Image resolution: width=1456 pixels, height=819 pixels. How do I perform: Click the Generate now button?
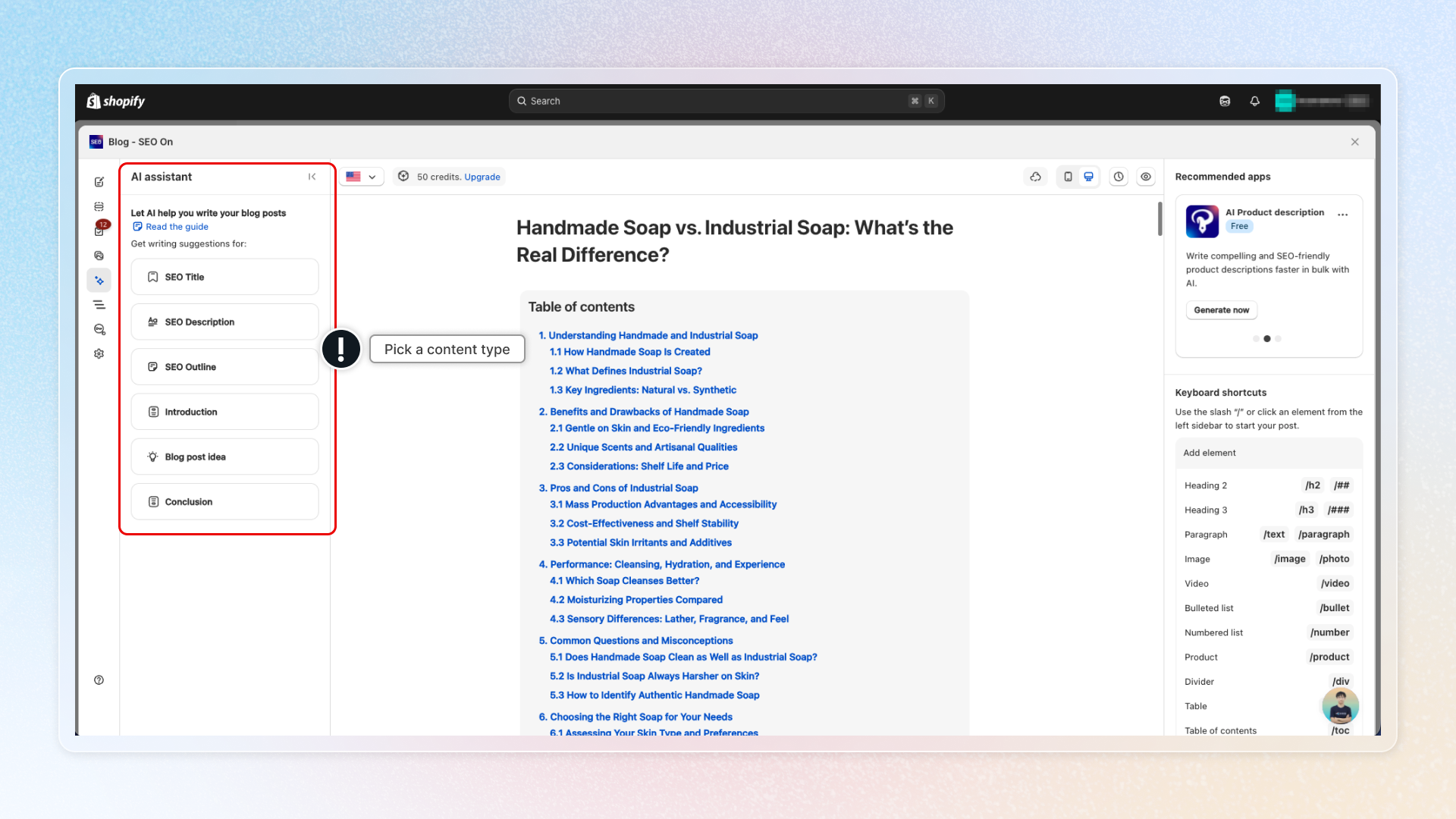point(1221,310)
